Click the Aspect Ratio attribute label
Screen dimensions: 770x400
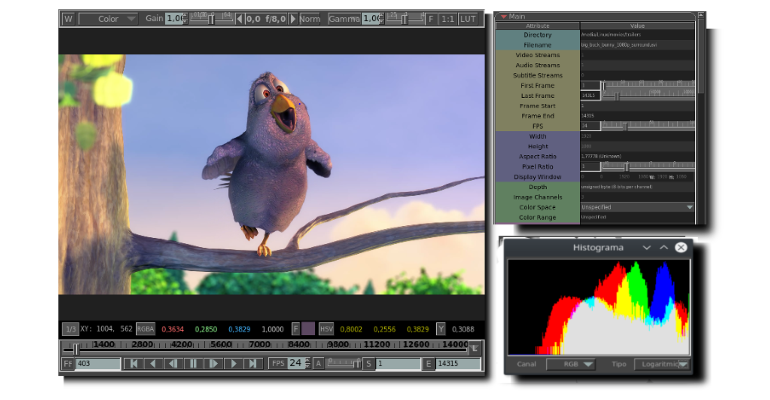[x=537, y=157]
